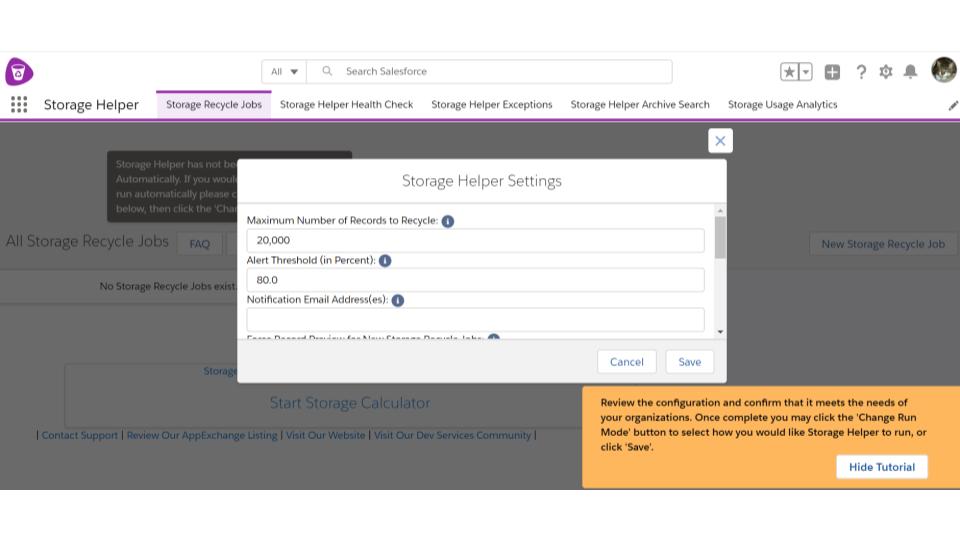This screenshot has height=540, width=960.
Task: Open Visit Our Dev Services Community link
Action: point(452,435)
